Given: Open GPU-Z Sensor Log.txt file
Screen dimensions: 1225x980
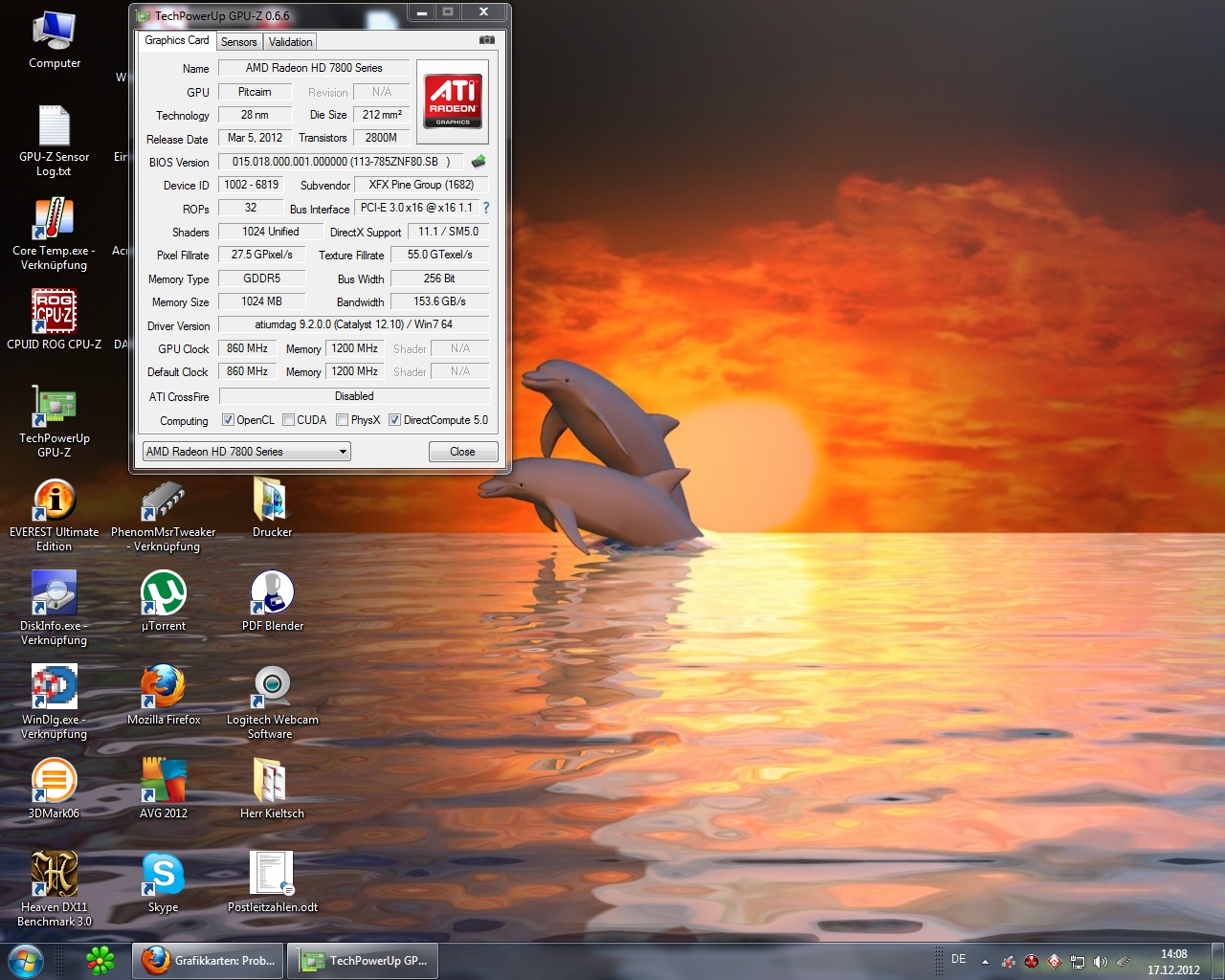Looking at the screenshot, I should (x=54, y=141).
